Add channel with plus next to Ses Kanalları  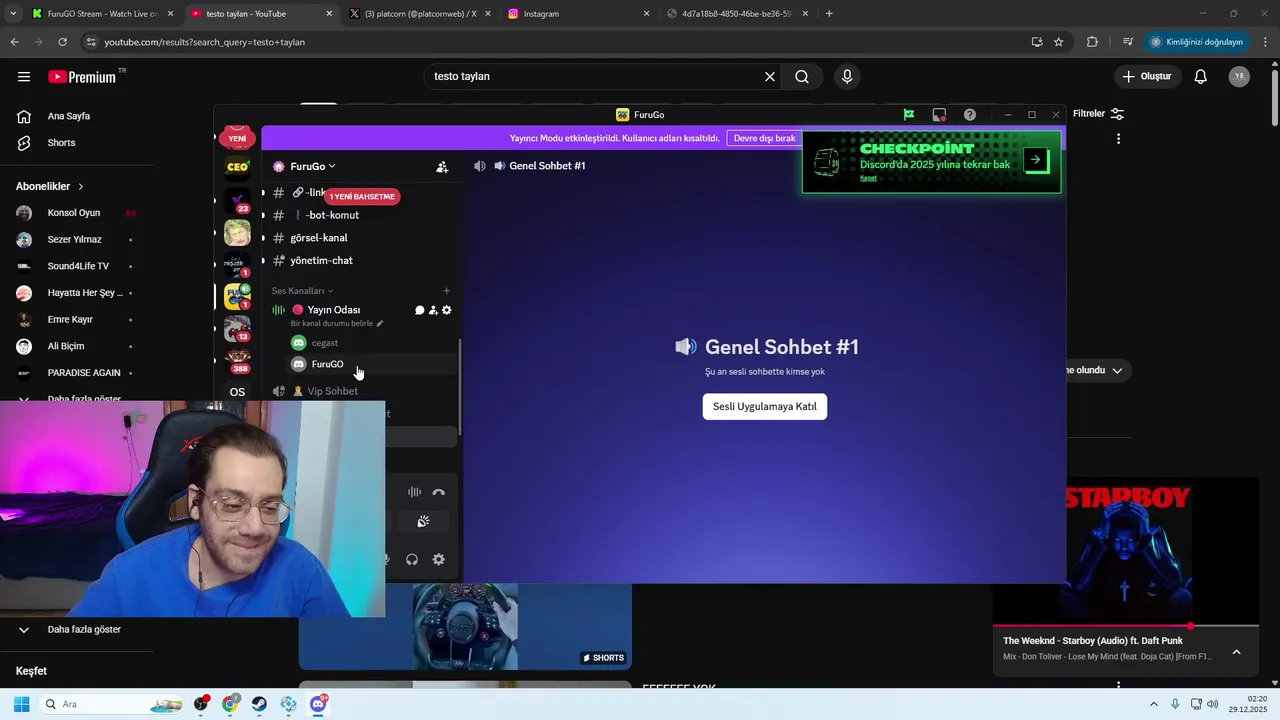446,291
